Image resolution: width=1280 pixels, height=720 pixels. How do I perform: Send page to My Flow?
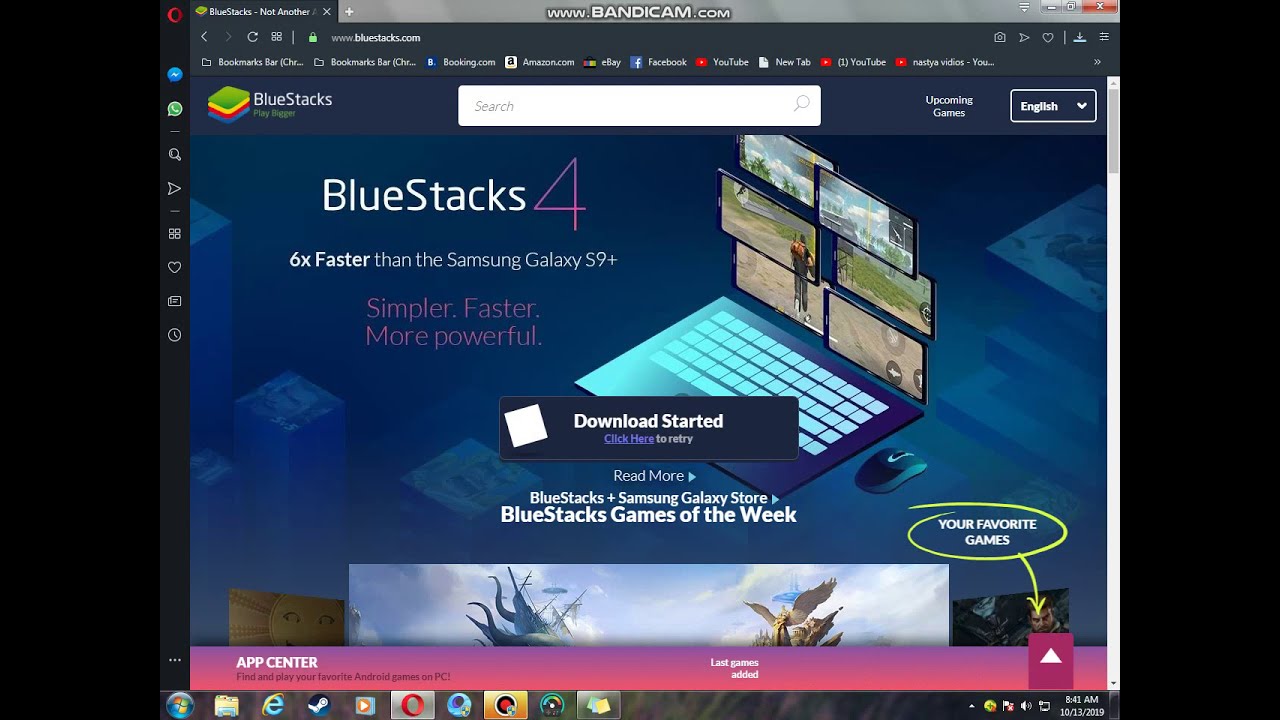(1024, 37)
